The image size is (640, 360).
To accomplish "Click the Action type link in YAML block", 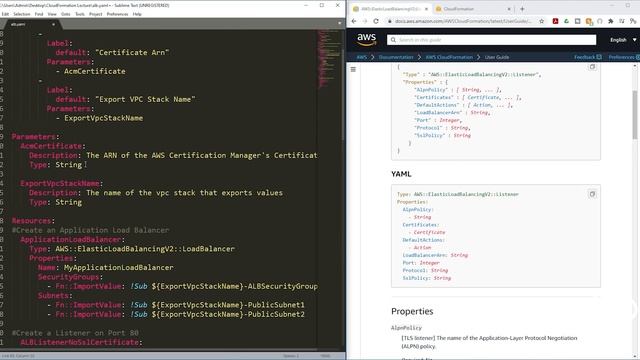I will tap(422, 247).
